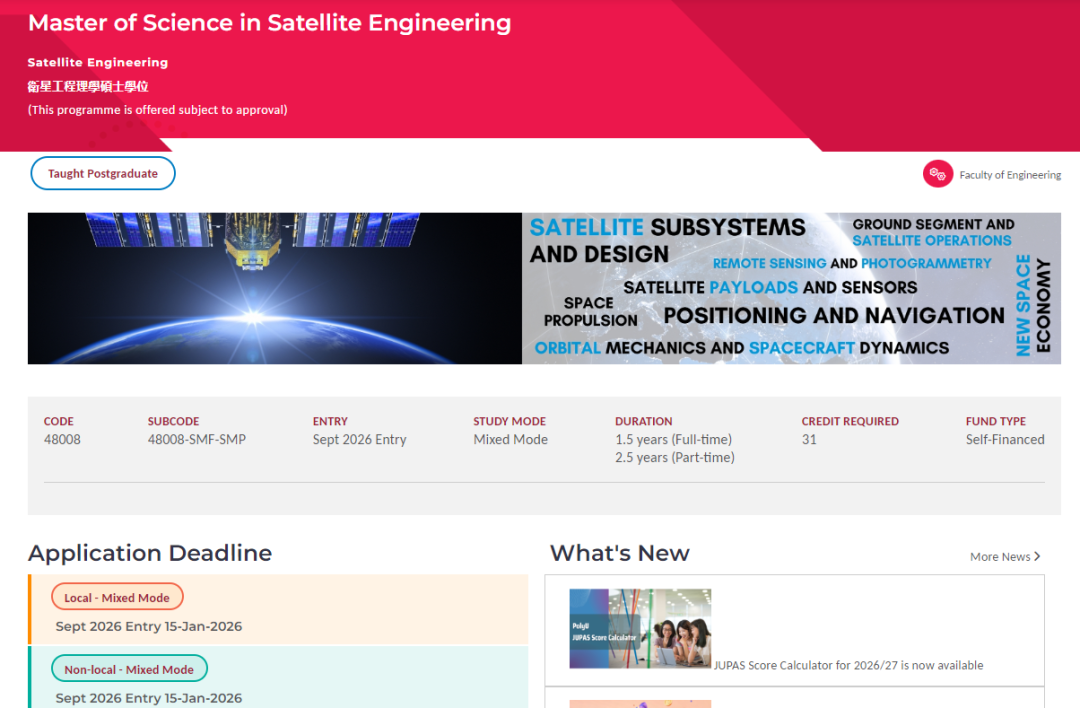Click the main title 'Master of Science in Satellite Engineering'

pos(270,23)
